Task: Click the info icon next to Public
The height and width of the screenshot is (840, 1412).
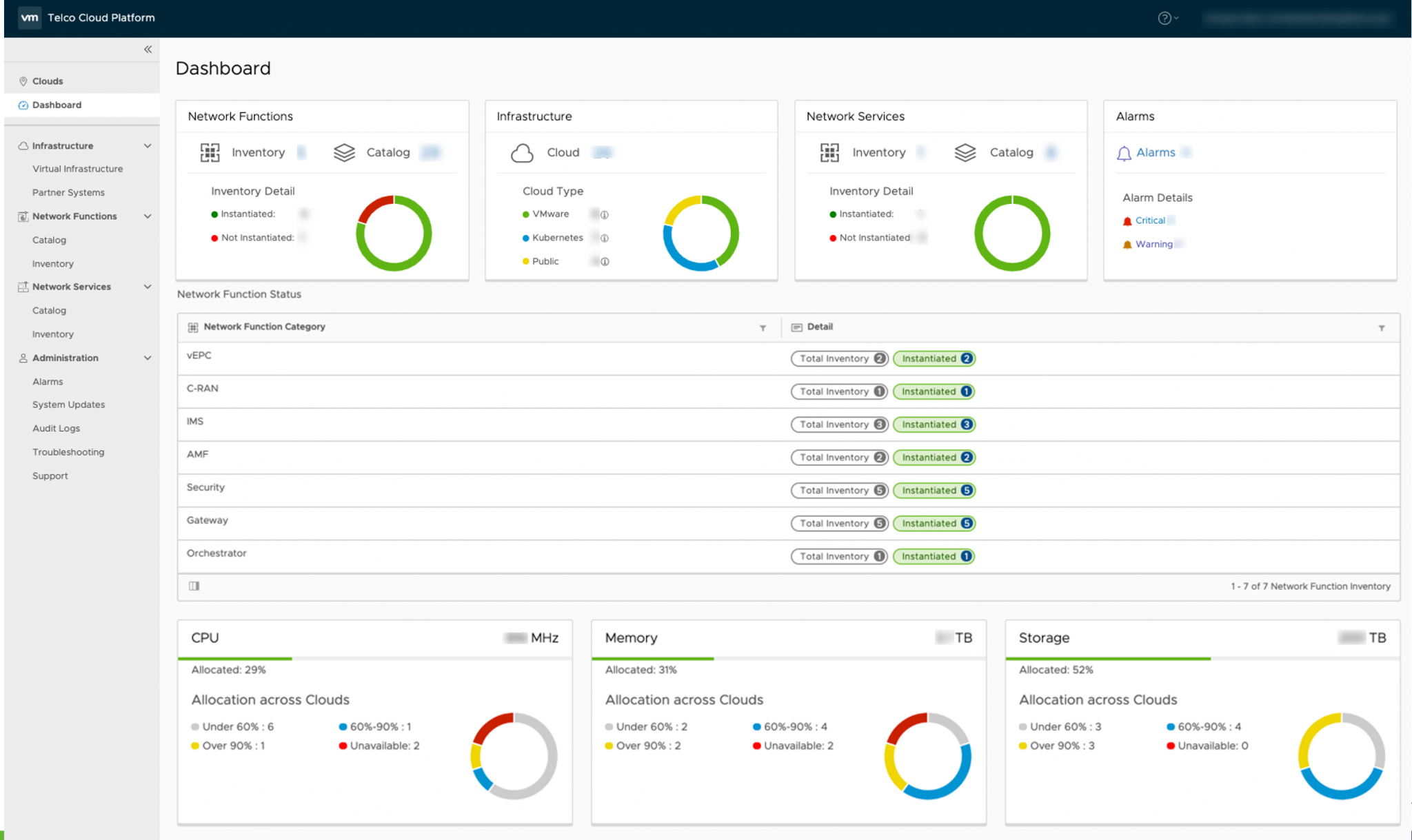Action: [x=605, y=262]
